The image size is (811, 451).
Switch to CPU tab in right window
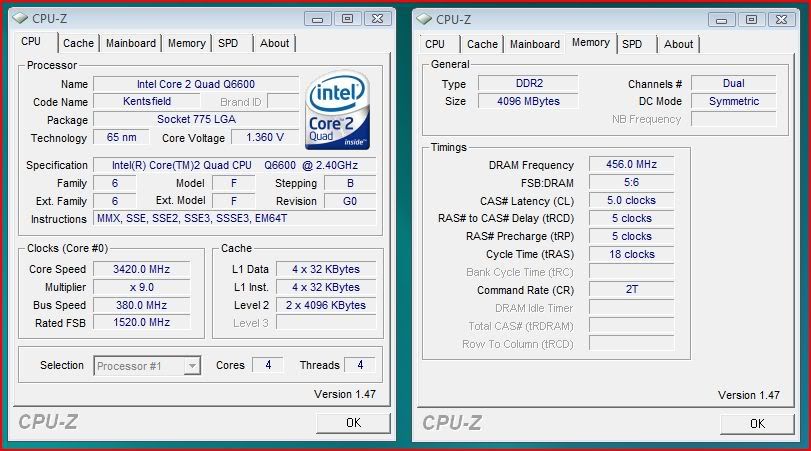[x=435, y=44]
